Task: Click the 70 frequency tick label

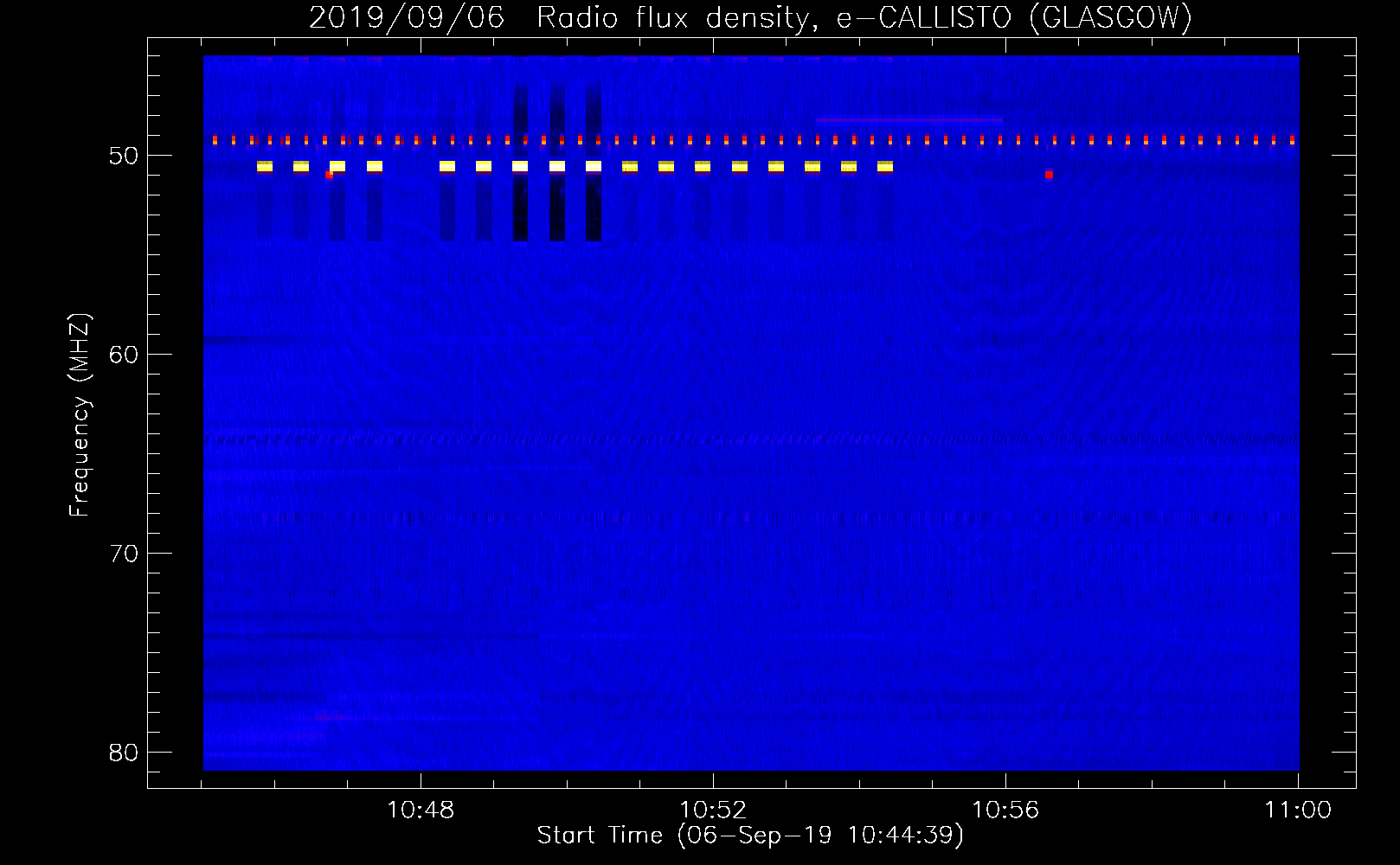Action: 124,554
